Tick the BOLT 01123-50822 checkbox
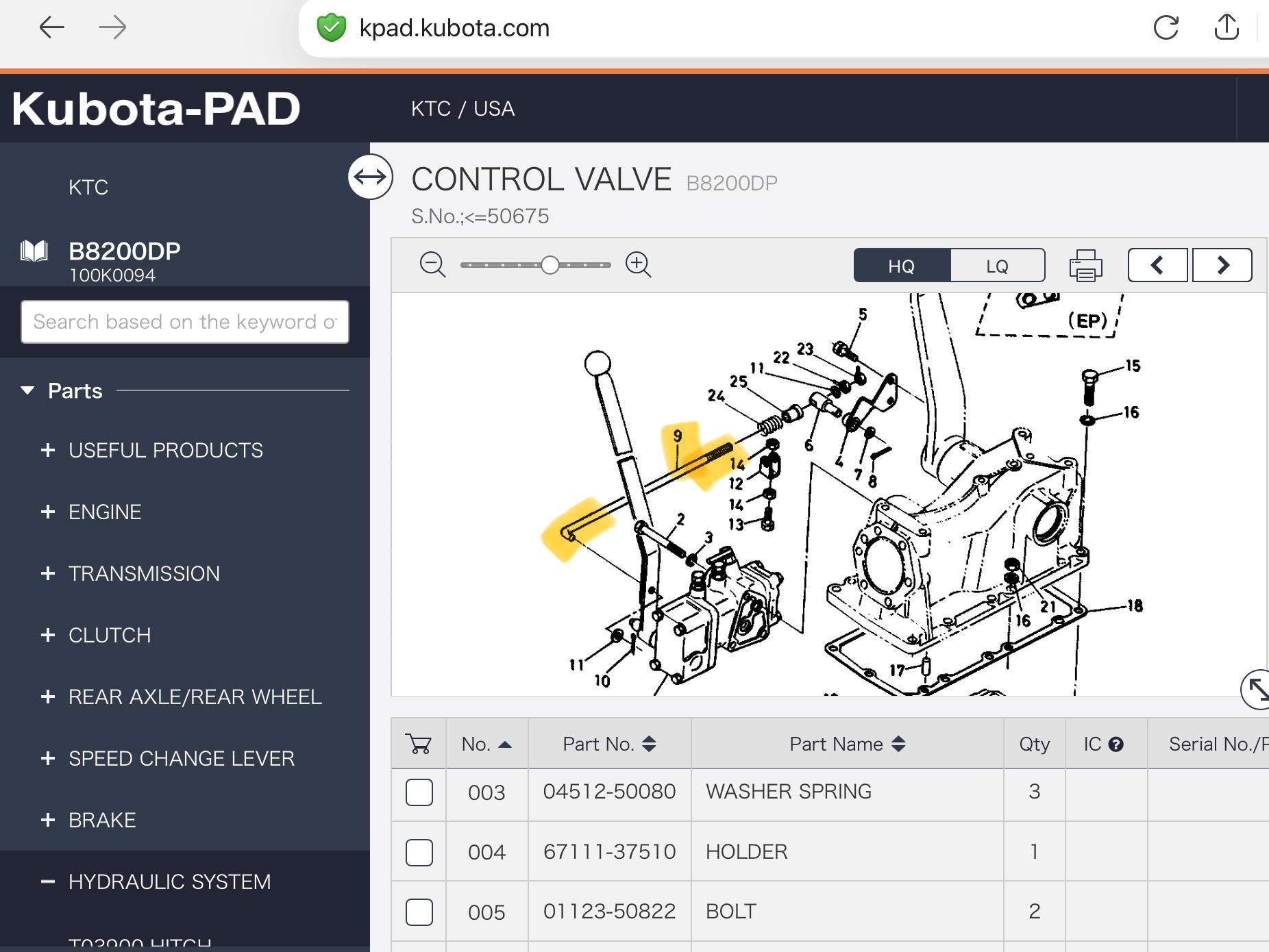1269x952 pixels. [419, 912]
